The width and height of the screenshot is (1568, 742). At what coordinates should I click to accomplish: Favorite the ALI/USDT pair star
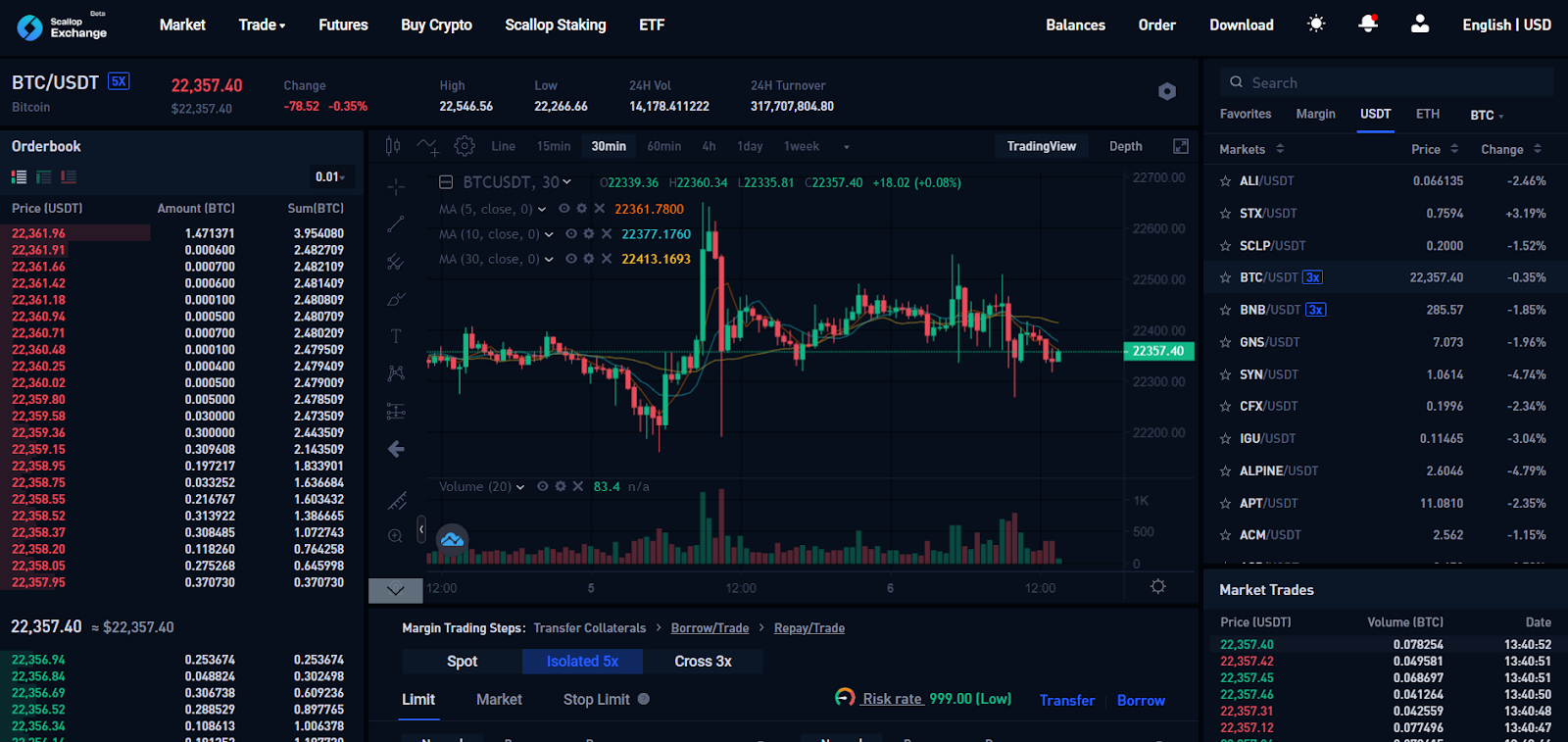(x=1225, y=181)
